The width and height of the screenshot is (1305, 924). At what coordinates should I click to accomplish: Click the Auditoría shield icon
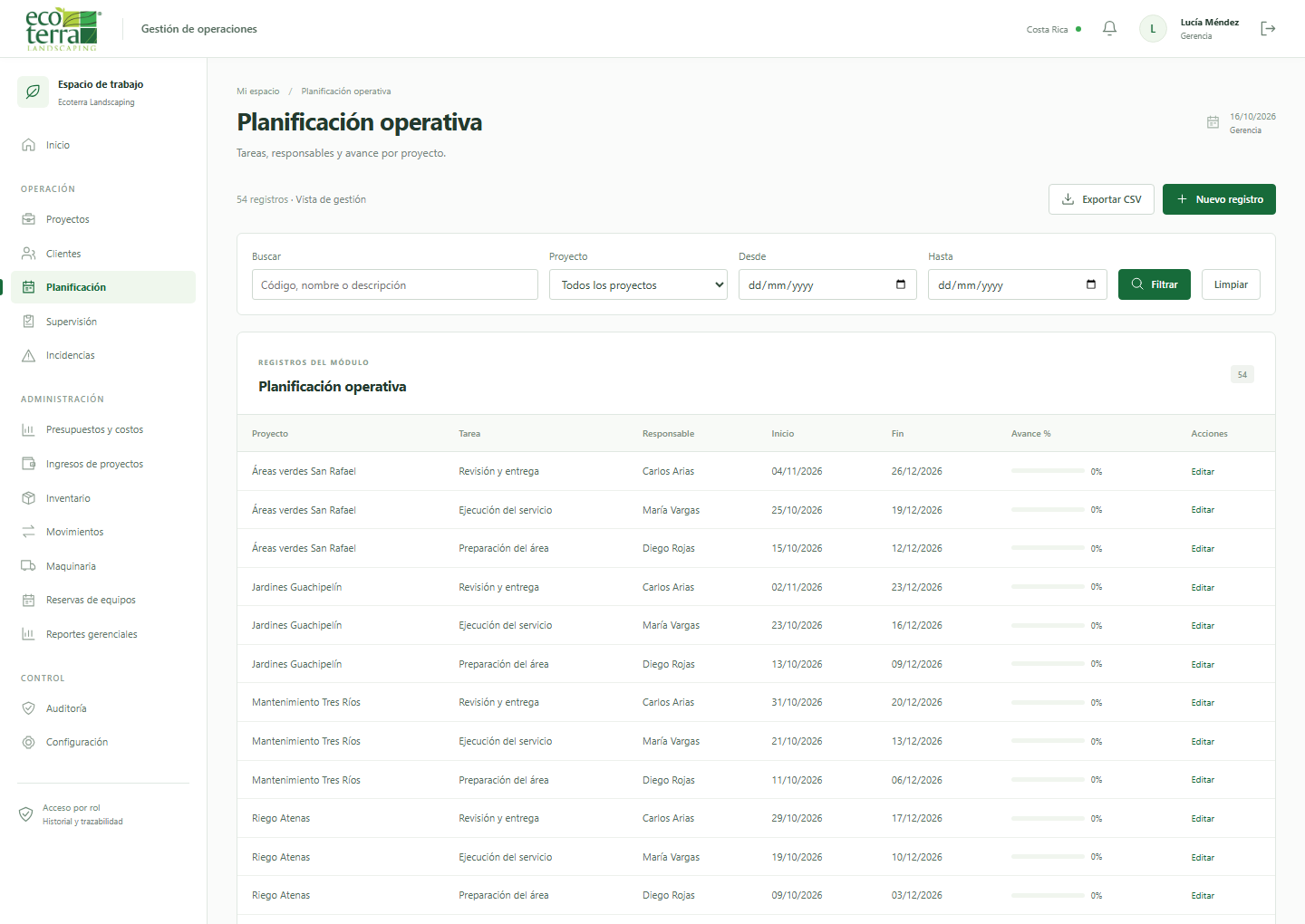pyautogui.click(x=29, y=708)
